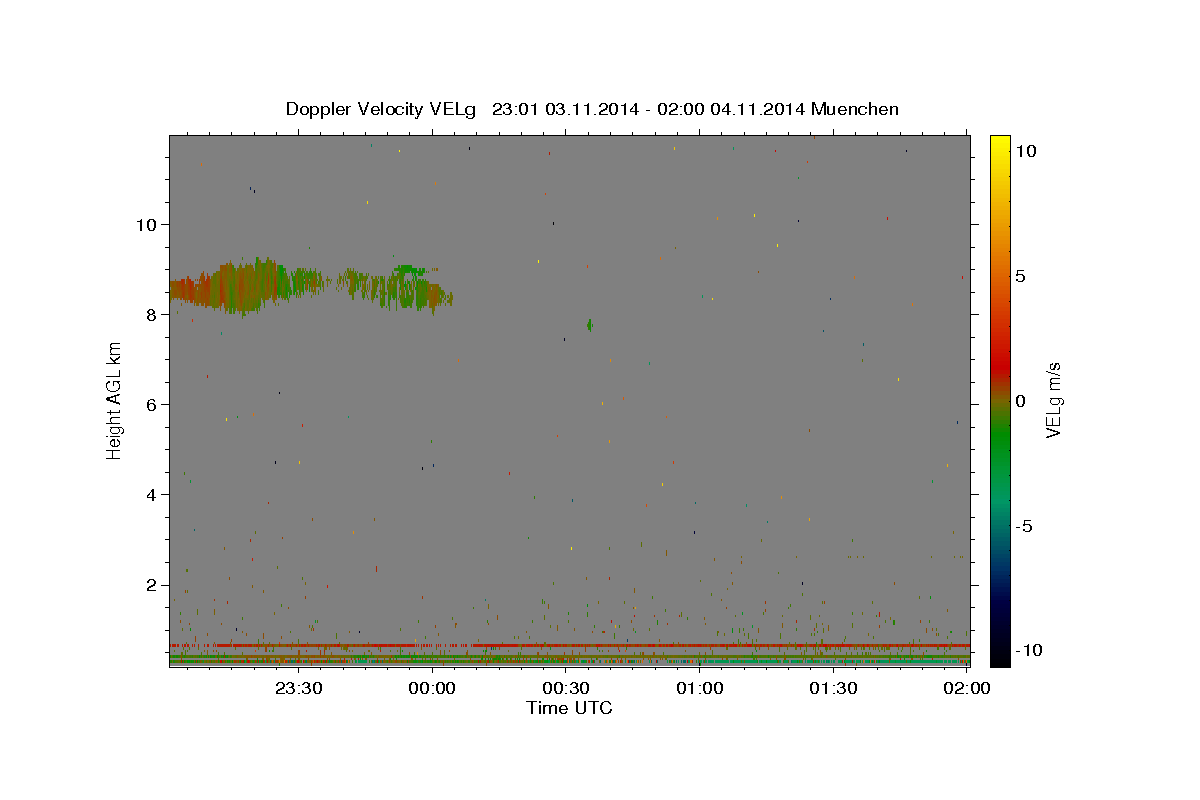Pick the yellow top of the colorbar
The width and height of the screenshot is (1200, 800).
click(1000, 145)
